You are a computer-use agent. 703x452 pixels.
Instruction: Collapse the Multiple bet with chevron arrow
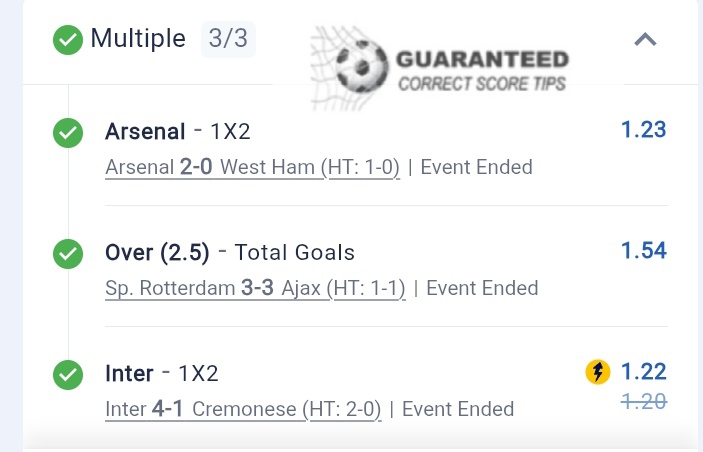(646, 40)
